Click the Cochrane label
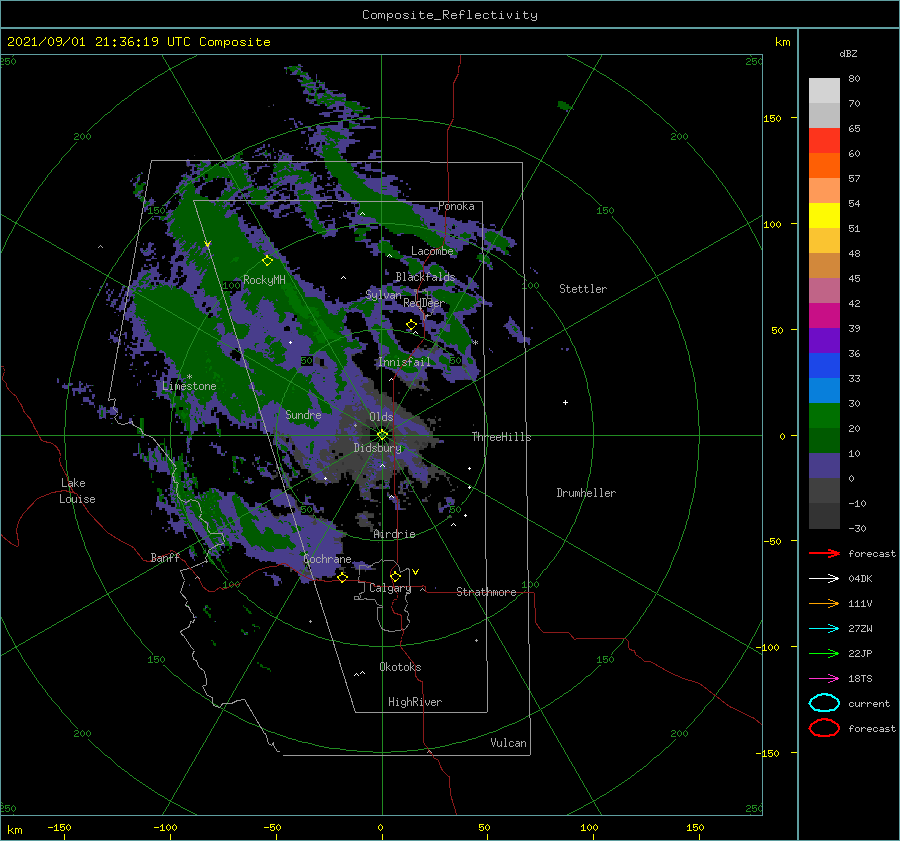The height and width of the screenshot is (841, 900). (327, 559)
